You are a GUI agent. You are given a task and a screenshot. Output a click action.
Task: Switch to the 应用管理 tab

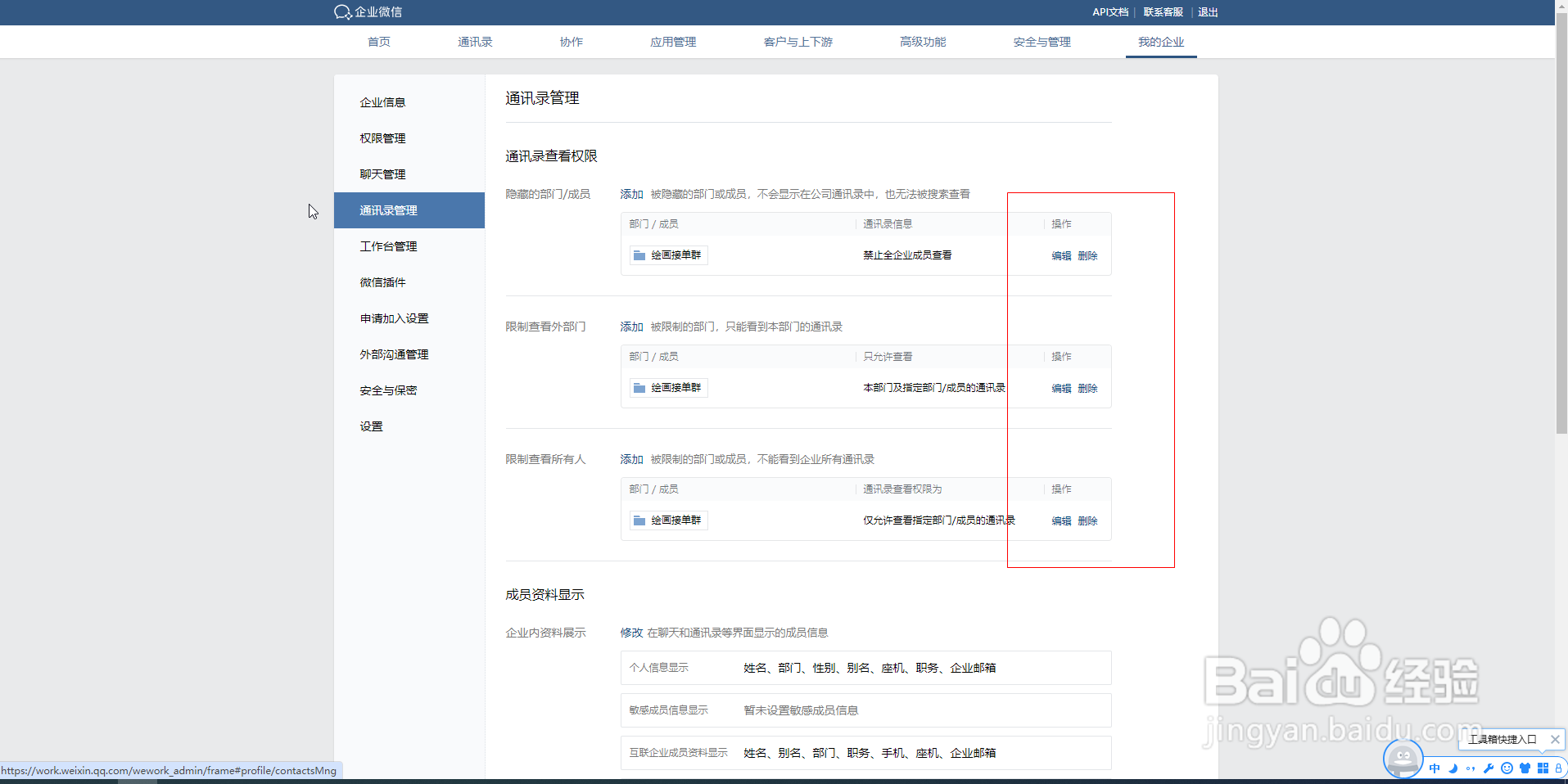click(x=672, y=42)
